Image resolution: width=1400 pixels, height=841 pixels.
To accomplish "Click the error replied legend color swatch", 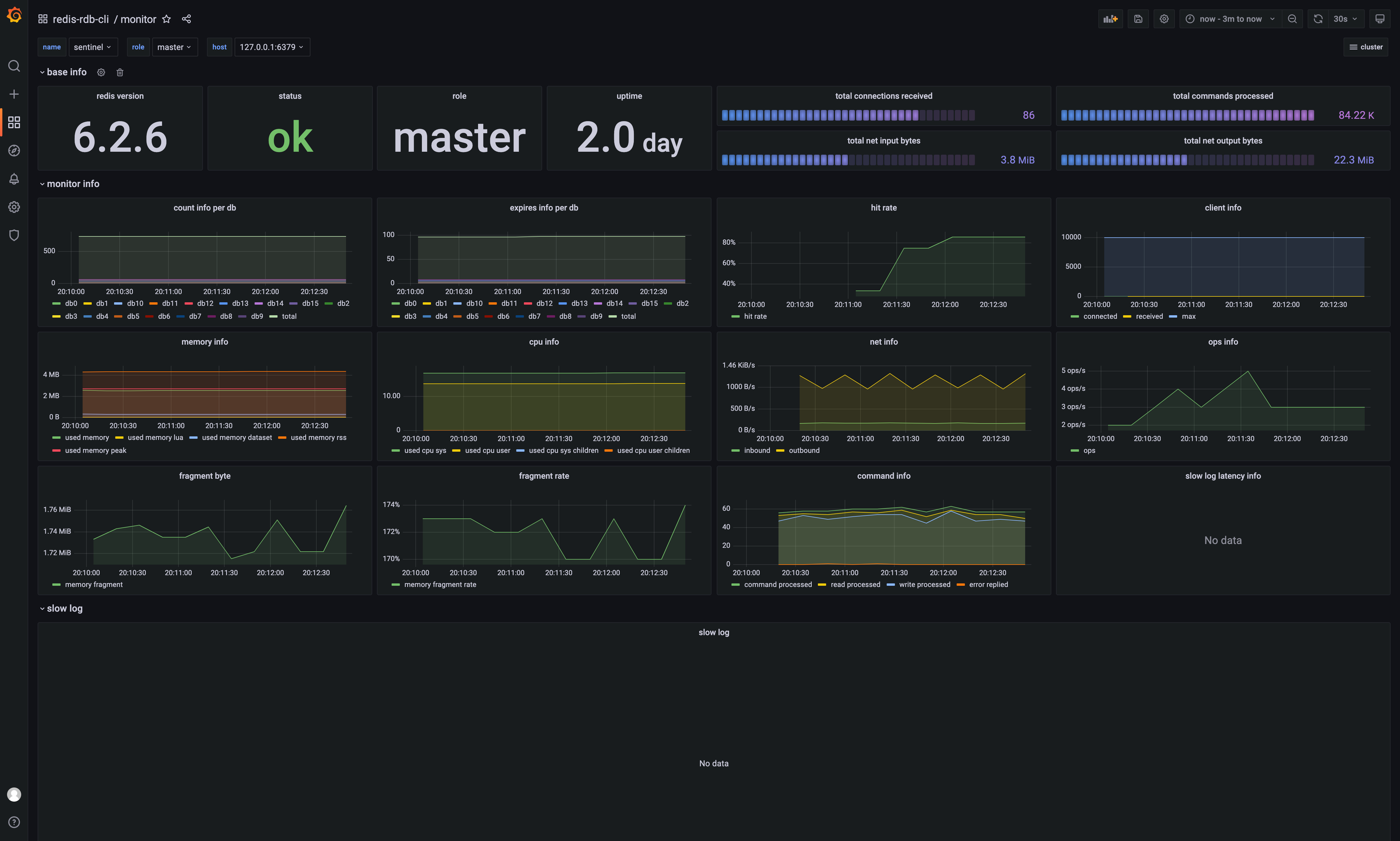I will 960,585.
